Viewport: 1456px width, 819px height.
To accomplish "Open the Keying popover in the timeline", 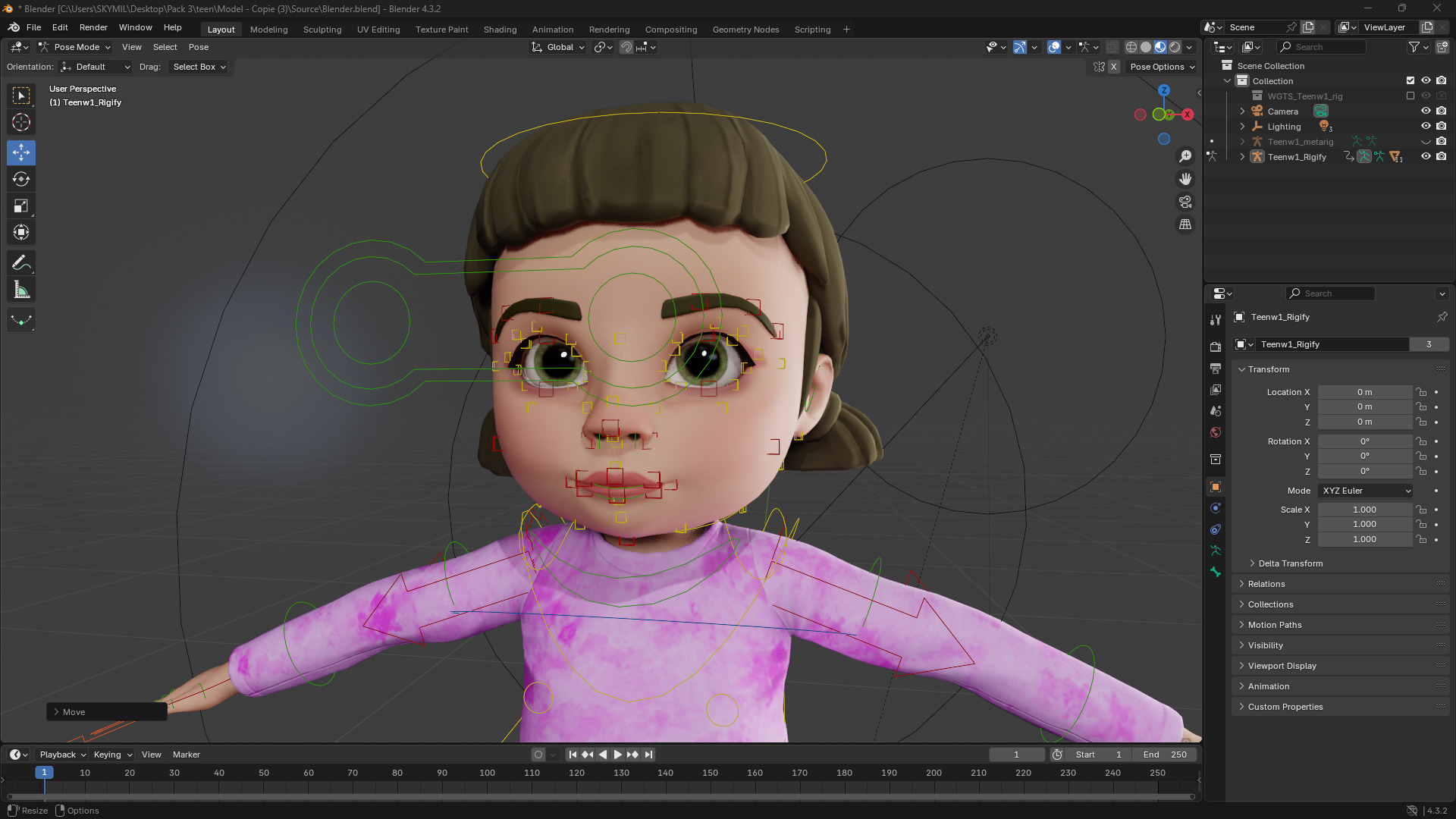I will [x=112, y=755].
